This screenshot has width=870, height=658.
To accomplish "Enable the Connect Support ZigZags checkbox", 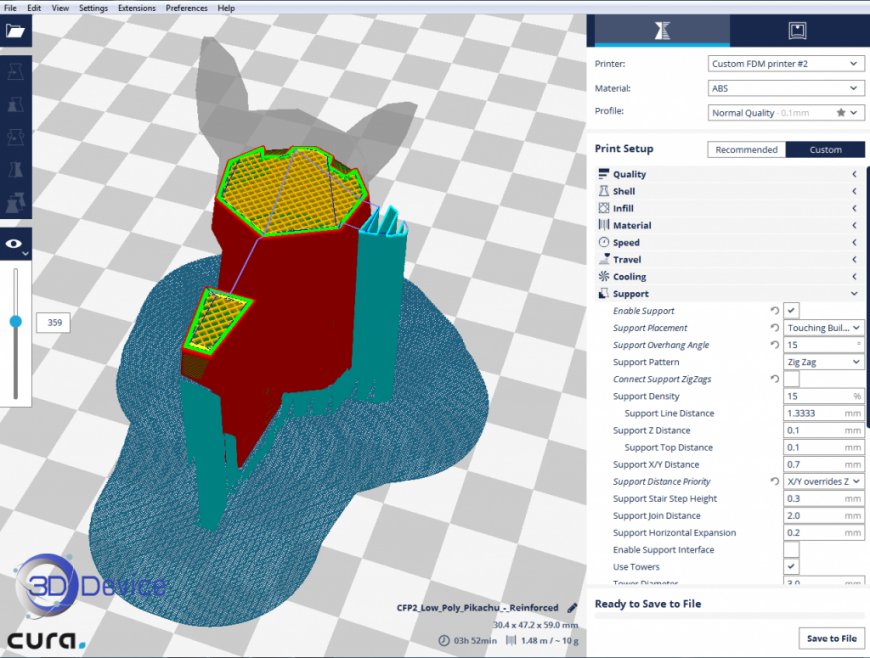I will coord(791,379).
